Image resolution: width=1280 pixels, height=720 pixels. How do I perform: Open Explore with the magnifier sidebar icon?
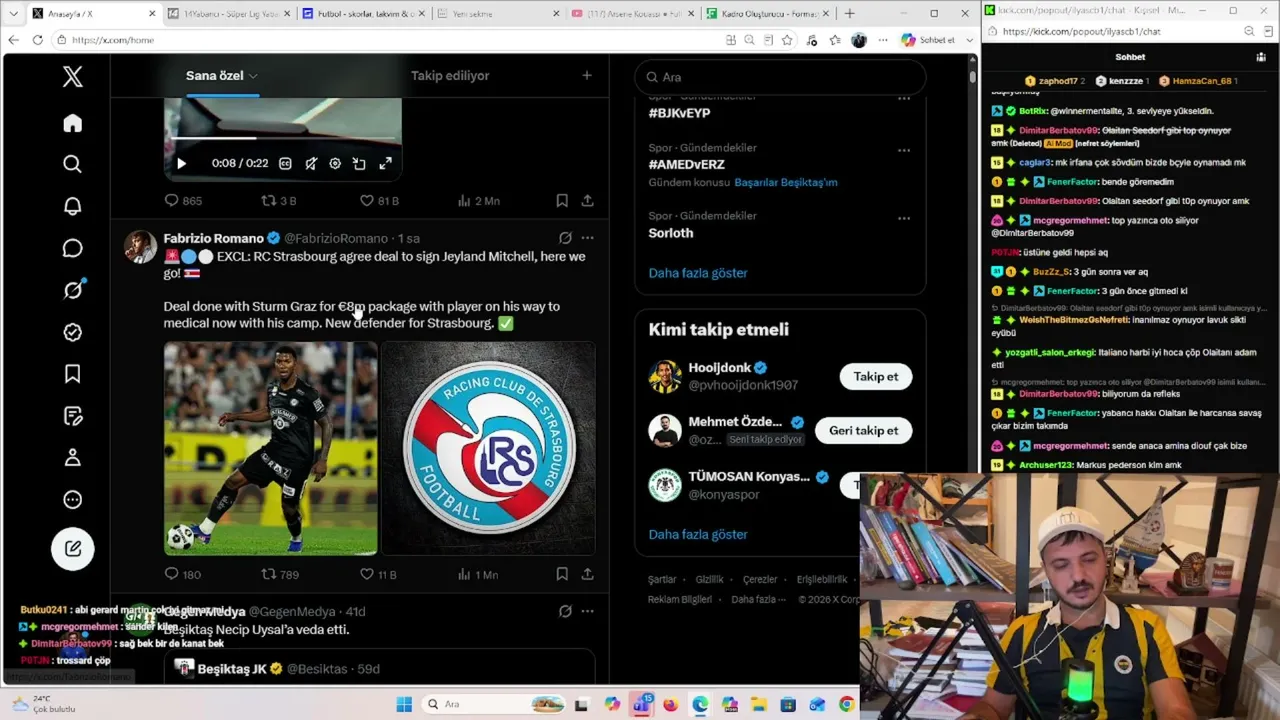click(x=72, y=164)
